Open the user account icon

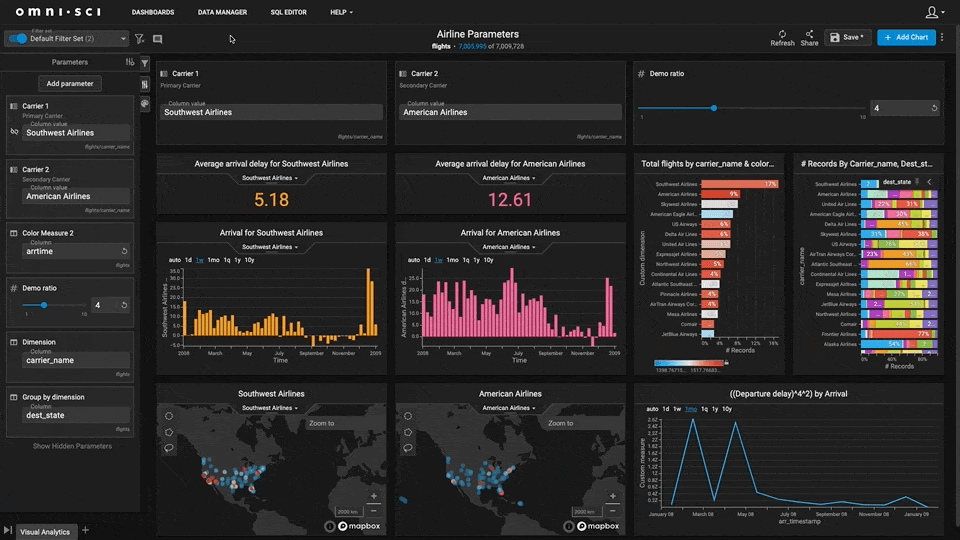[931, 12]
